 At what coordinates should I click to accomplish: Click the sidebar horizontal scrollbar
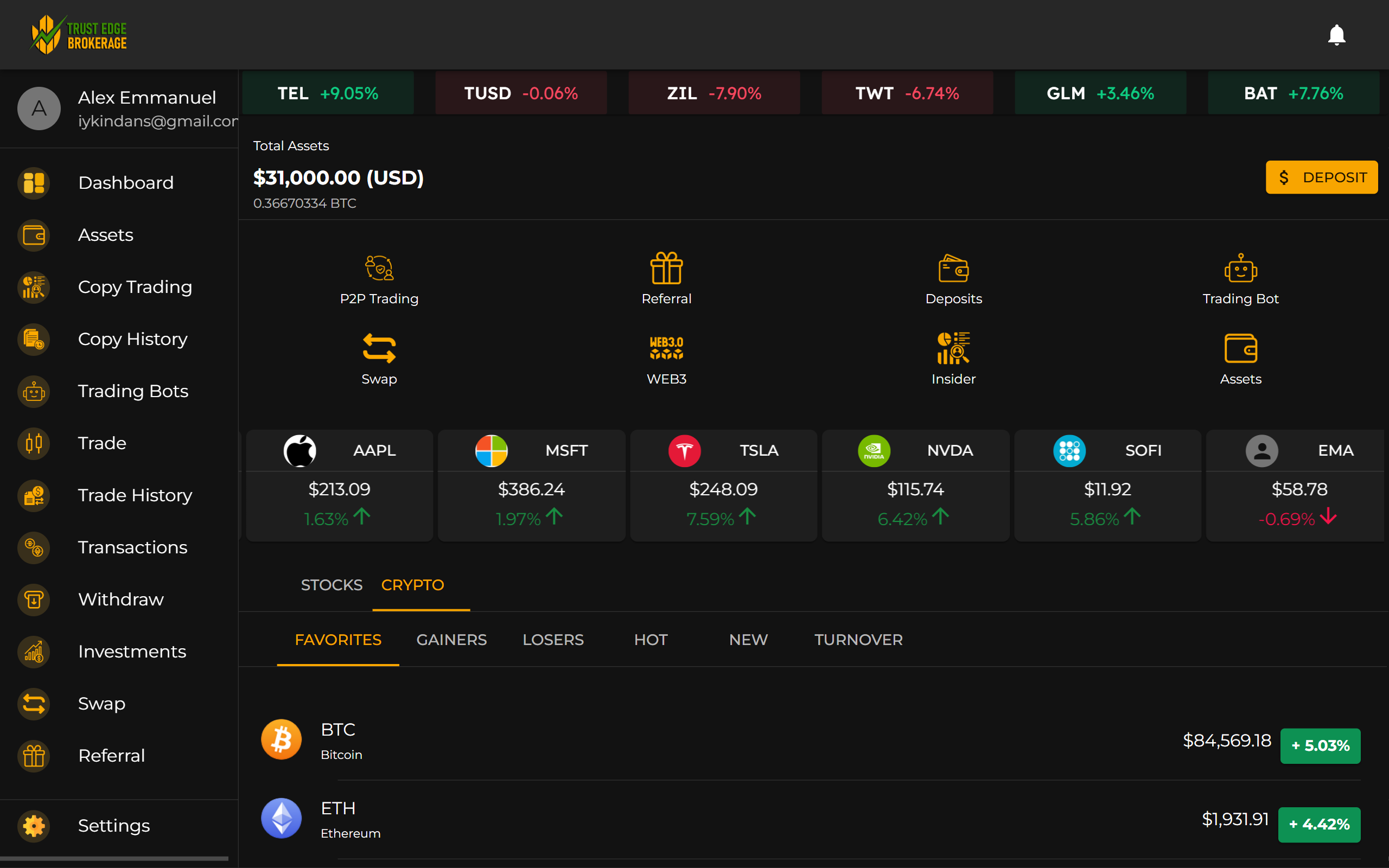114,859
